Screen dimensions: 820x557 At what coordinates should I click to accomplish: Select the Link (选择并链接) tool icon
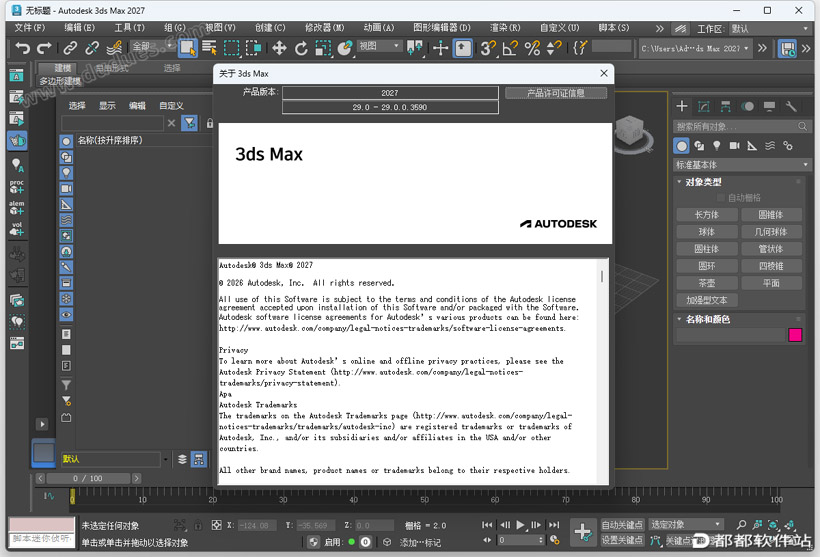click(70, 48)
